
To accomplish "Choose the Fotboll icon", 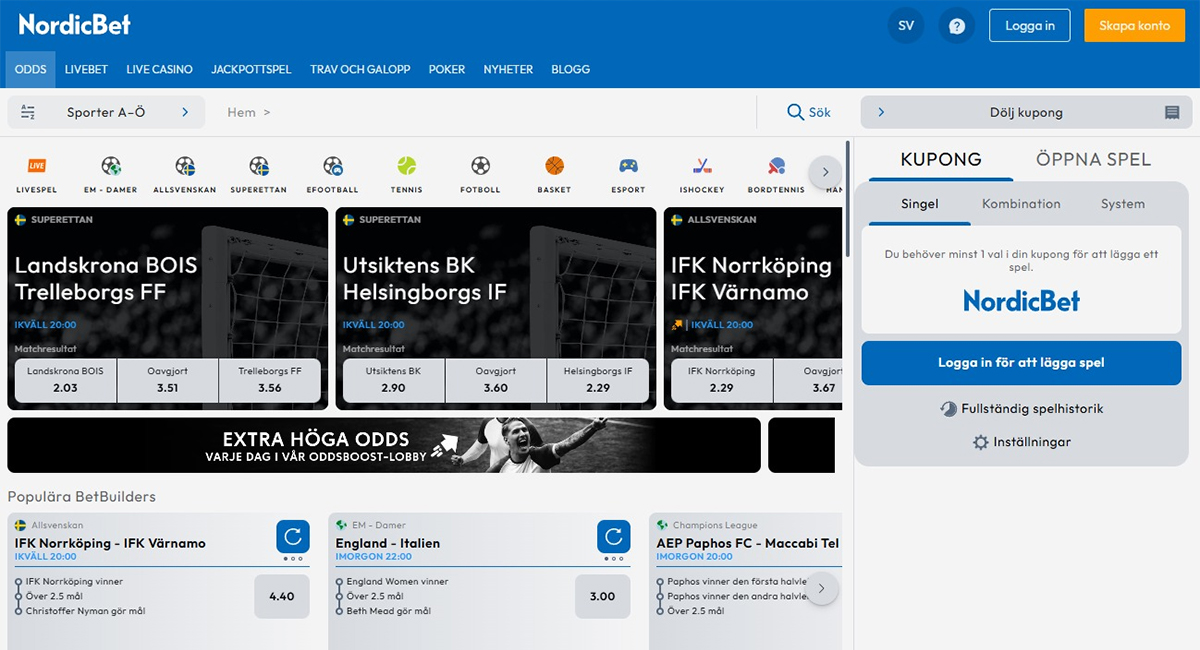I will 481,166.
